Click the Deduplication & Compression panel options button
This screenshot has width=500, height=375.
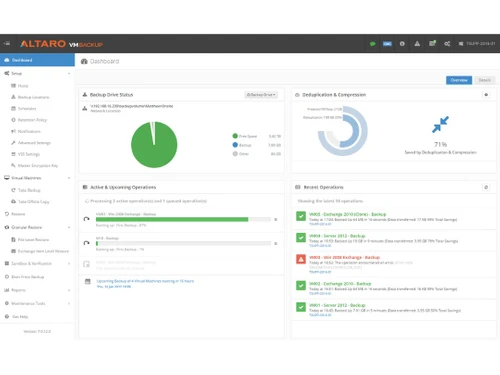coord(486,95)
